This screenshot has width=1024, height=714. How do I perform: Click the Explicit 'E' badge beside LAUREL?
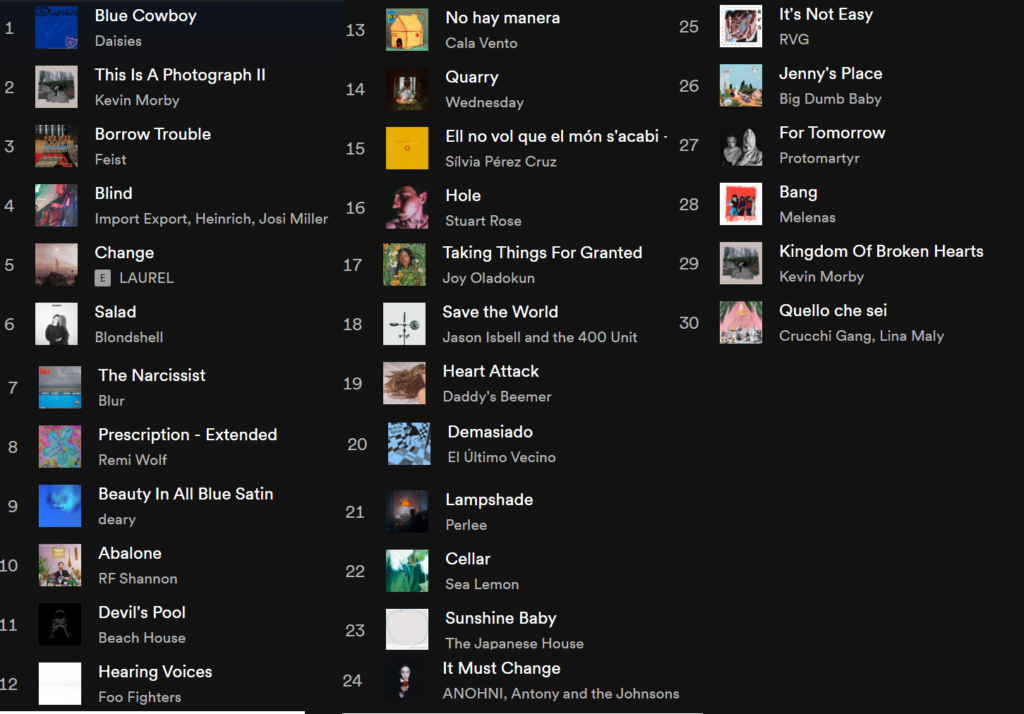(x=103, y=278)
